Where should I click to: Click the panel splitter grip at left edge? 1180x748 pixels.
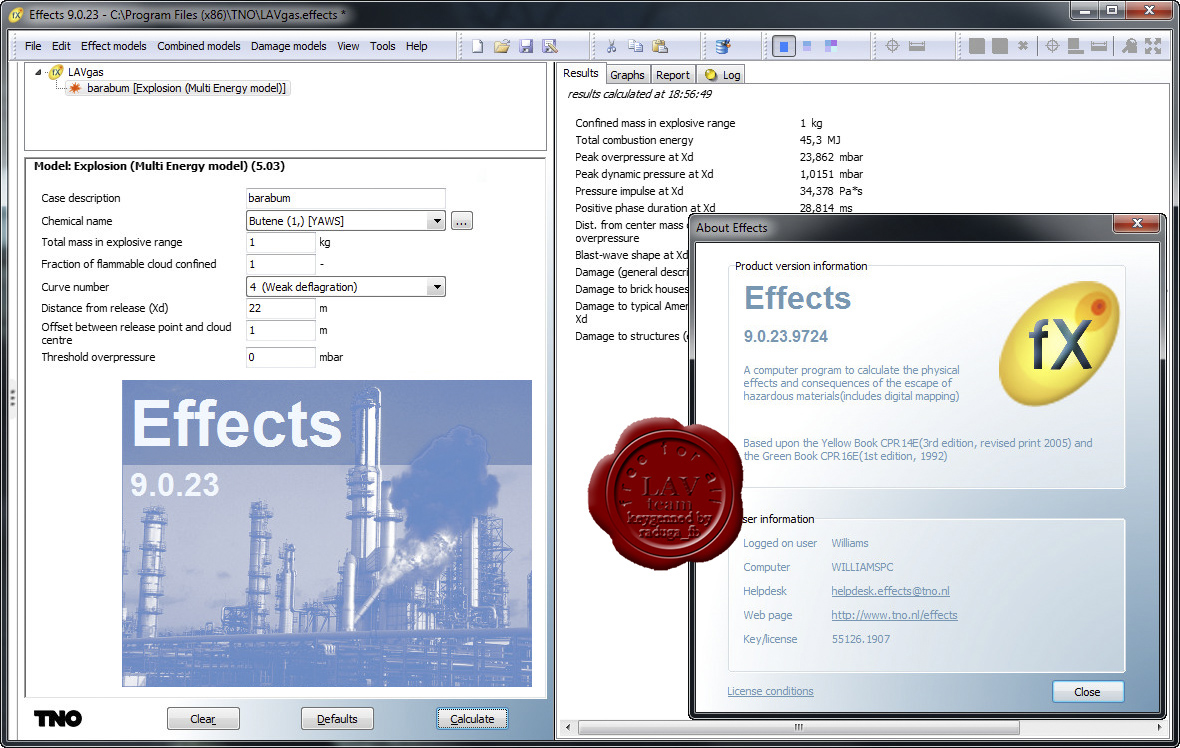[12, 398]
